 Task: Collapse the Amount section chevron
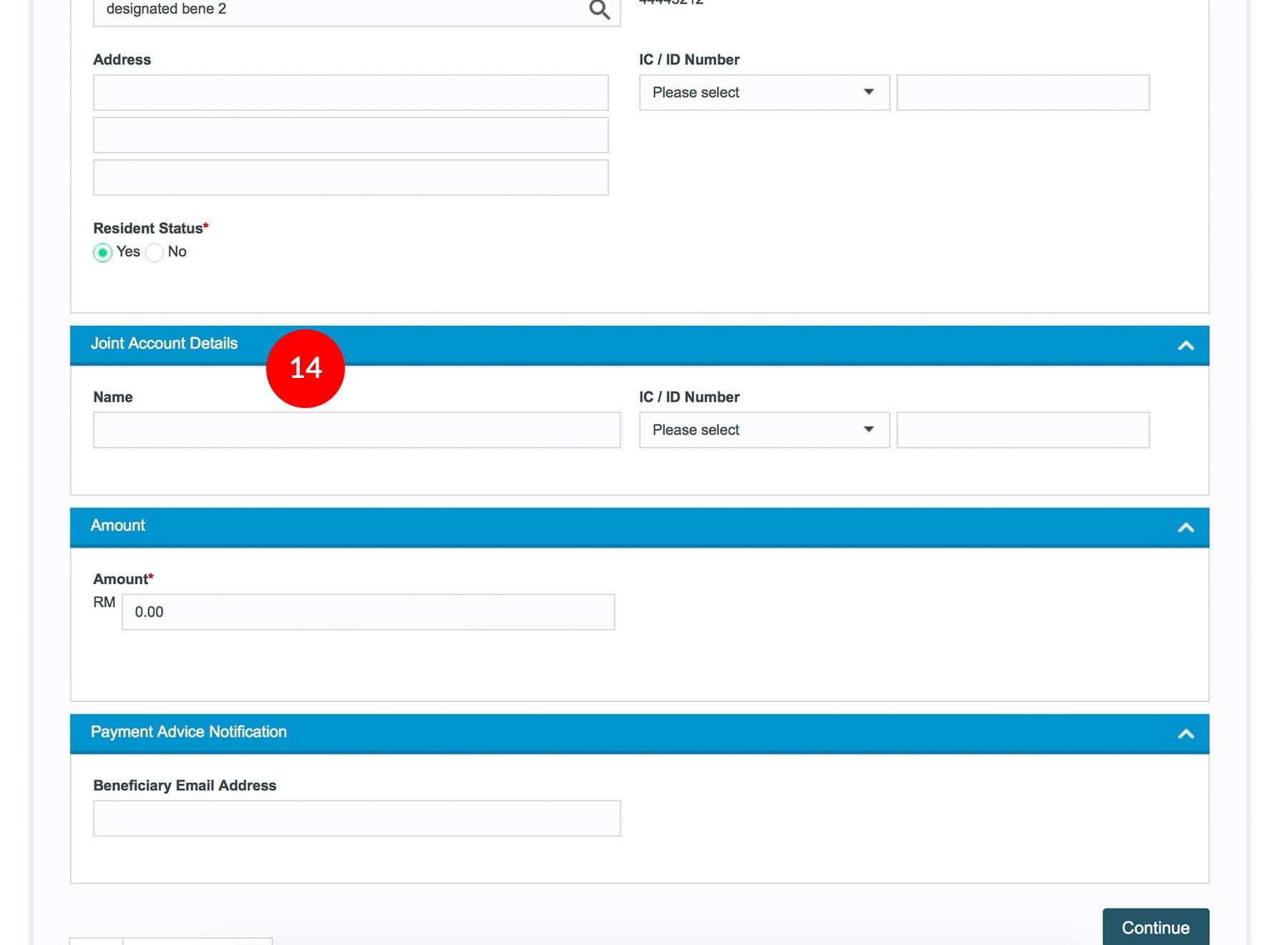[x=1186, y=528]
